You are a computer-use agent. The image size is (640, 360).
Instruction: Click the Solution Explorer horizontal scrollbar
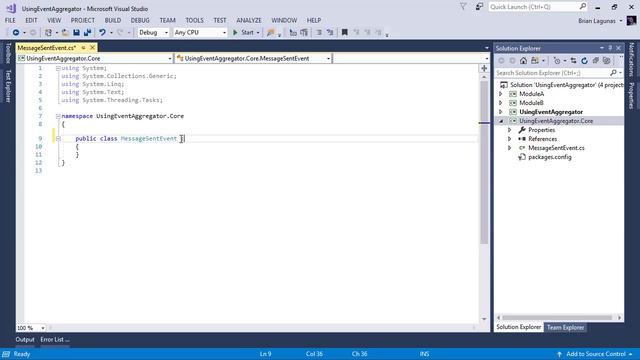pos(557,318)
